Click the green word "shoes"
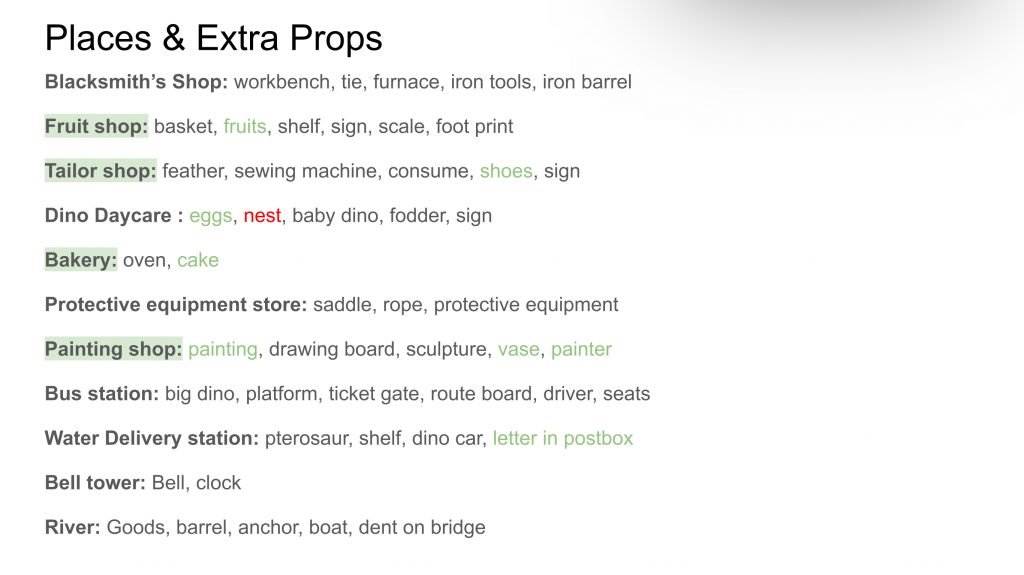Image resolution: width=1024 pixels, height=575 pixels. tap(506, 171)
